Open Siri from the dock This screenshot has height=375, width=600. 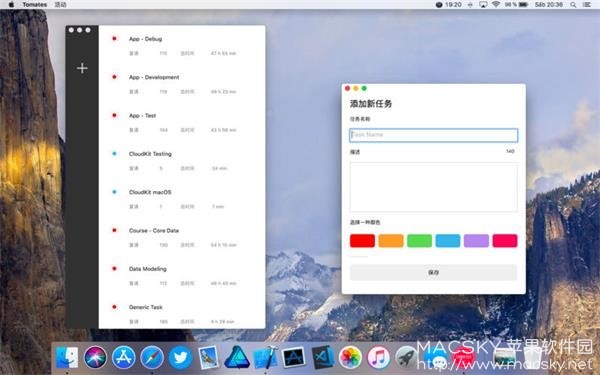tap(95, 357)
